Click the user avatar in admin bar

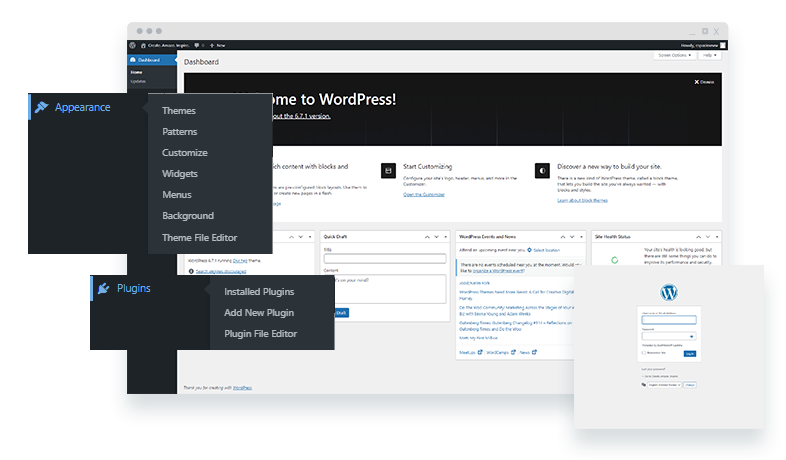(723, 45)
